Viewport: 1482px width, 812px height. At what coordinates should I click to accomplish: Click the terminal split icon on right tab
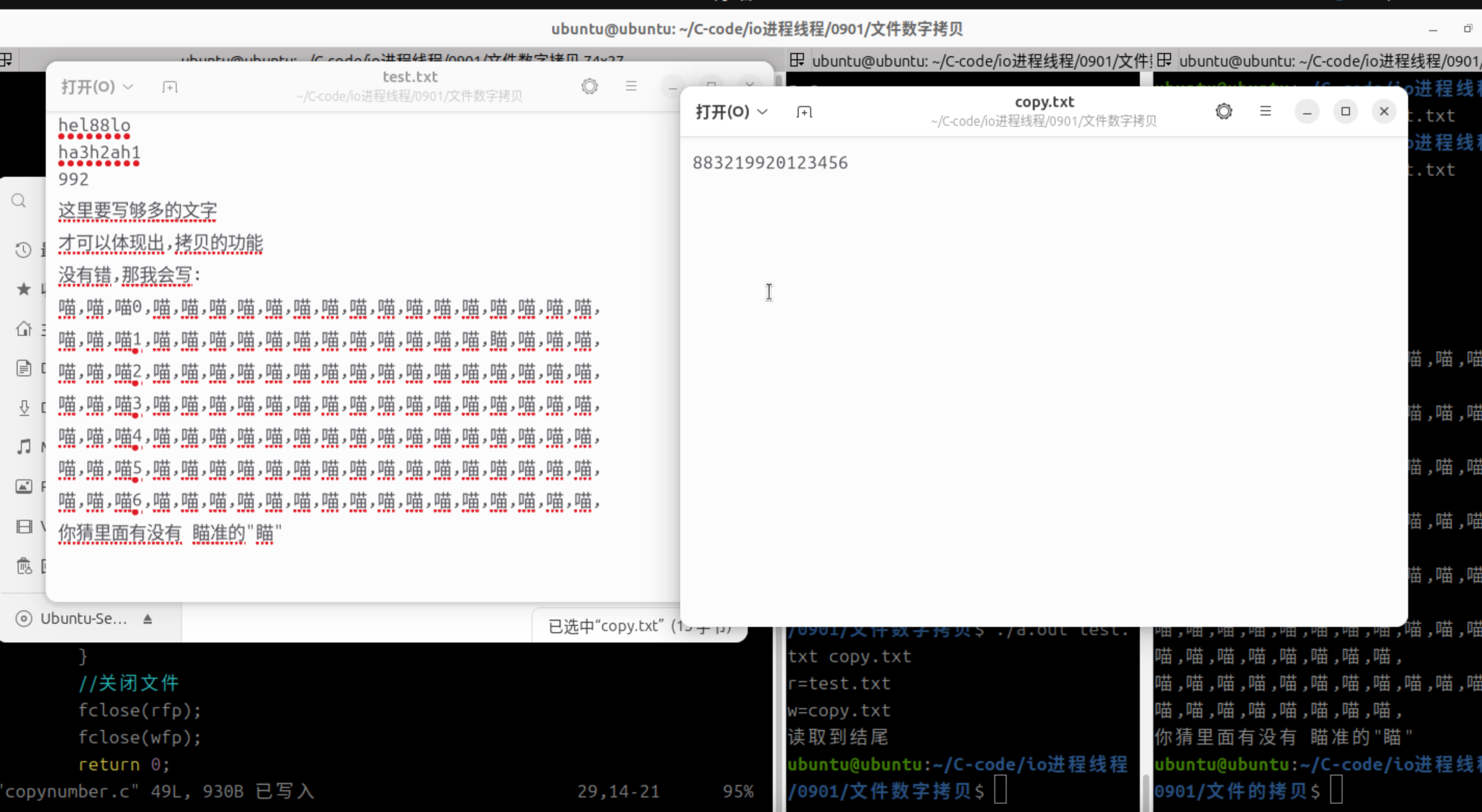1164,60
